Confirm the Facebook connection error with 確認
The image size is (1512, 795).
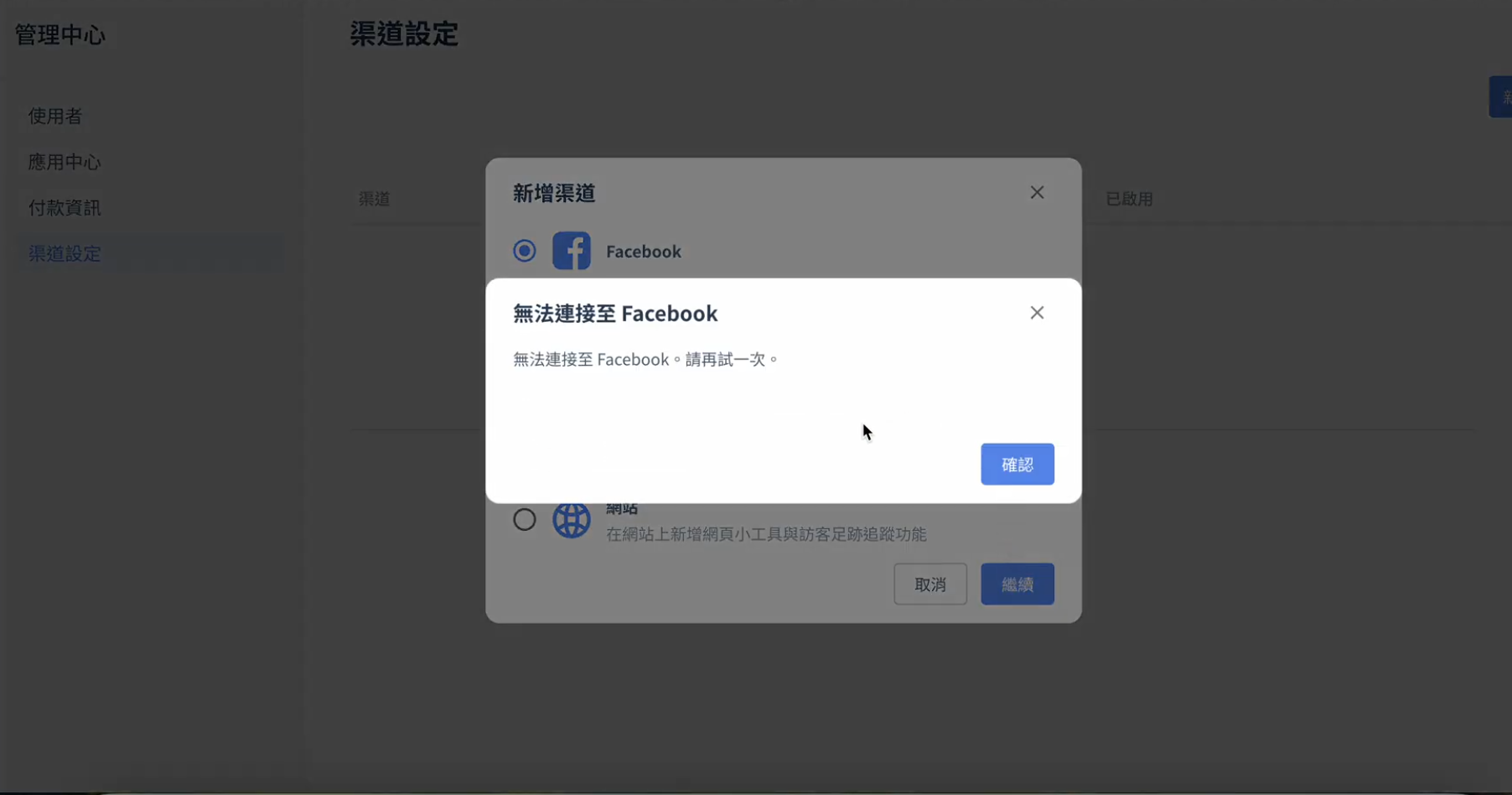click(x=1017, y=464)
